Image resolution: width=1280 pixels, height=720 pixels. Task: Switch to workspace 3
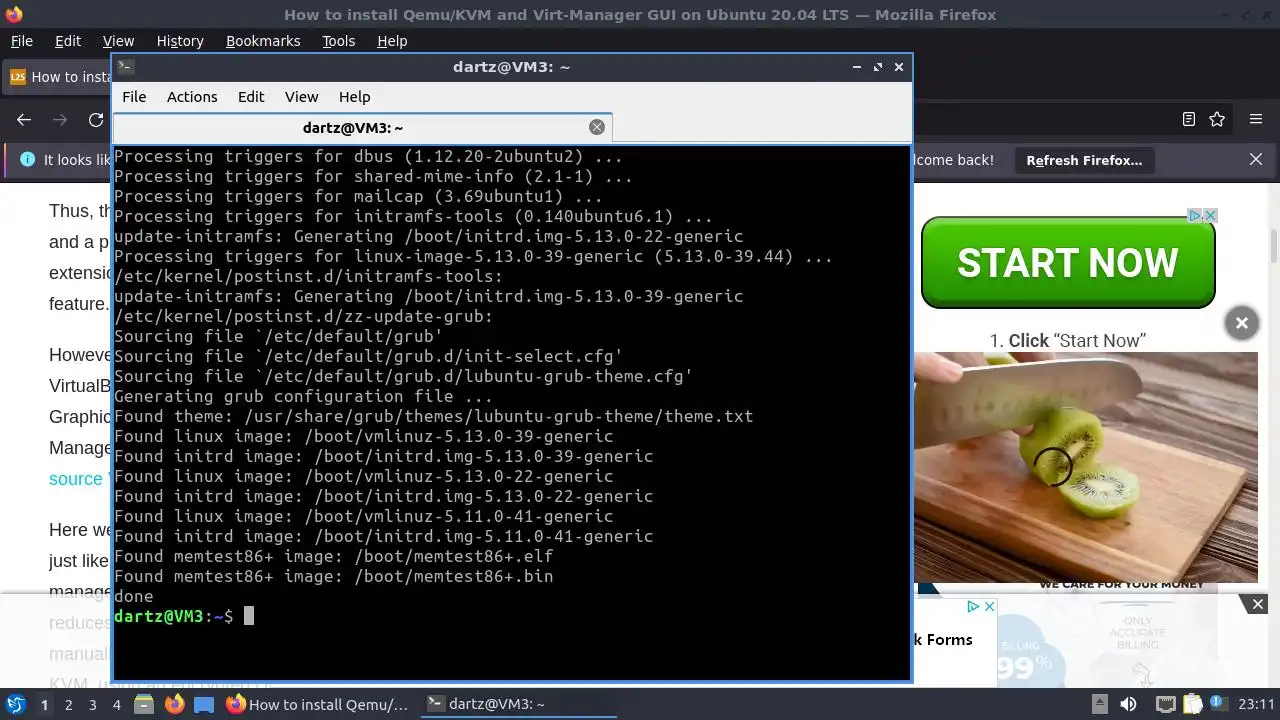tap(92, 705)
